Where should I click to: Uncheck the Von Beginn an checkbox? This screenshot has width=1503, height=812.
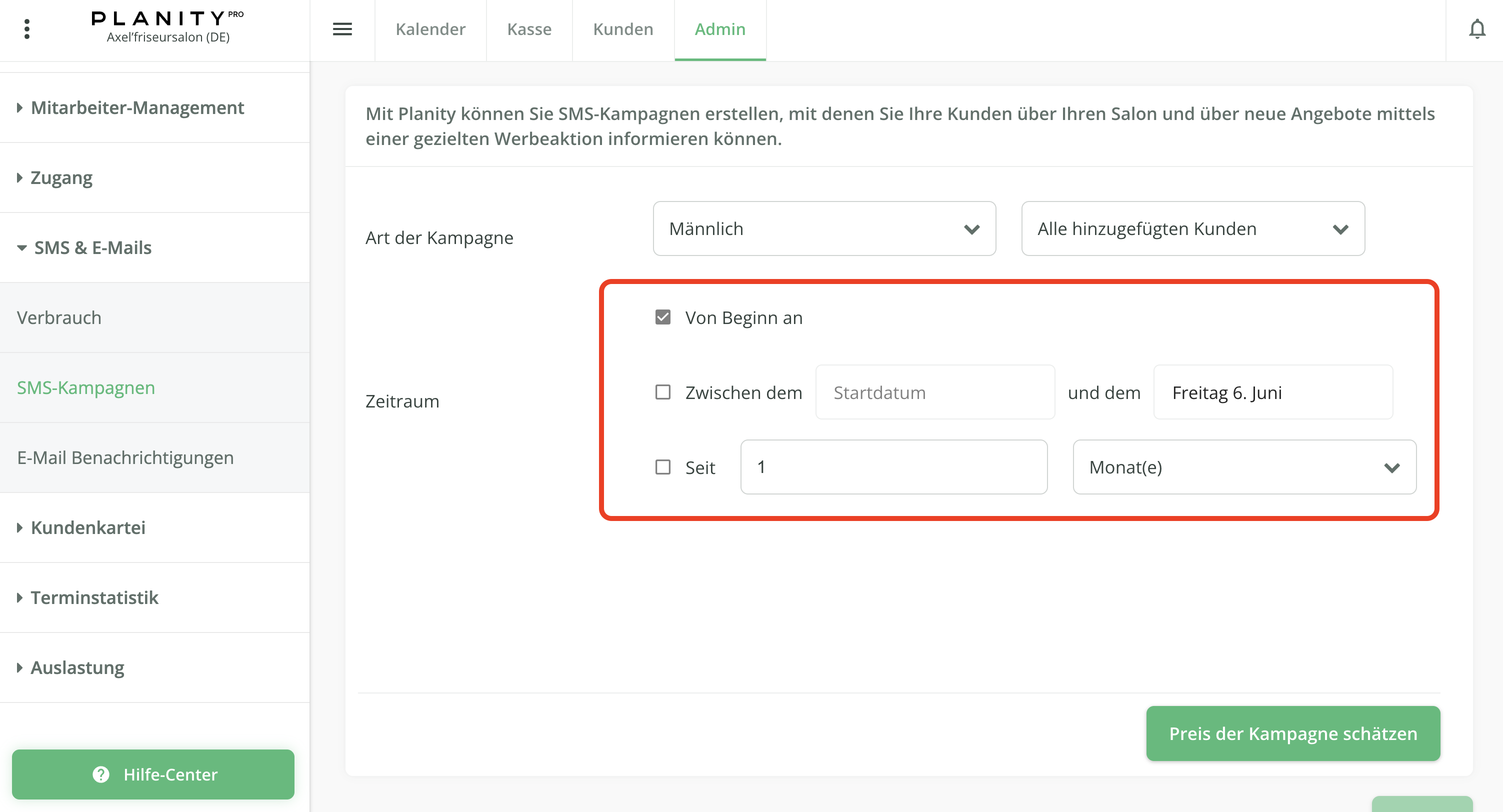click(662, 317)
